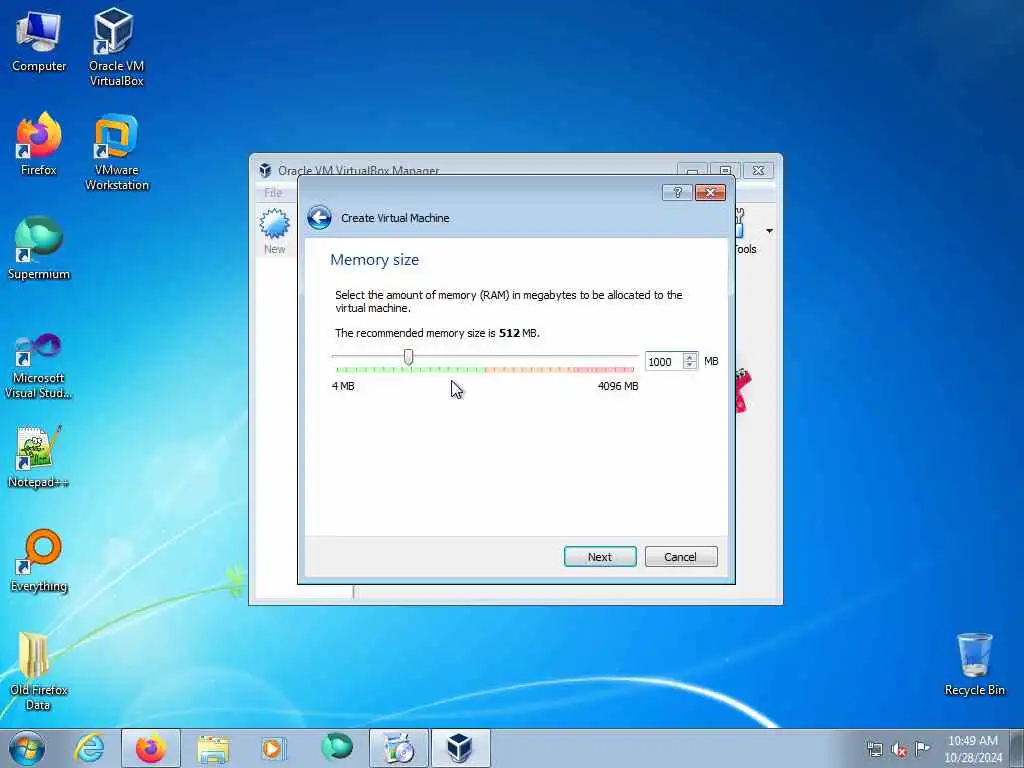Screen dimensions: 1024x768
Task: Select the Computer desktop icon
Action: [39, 42]
